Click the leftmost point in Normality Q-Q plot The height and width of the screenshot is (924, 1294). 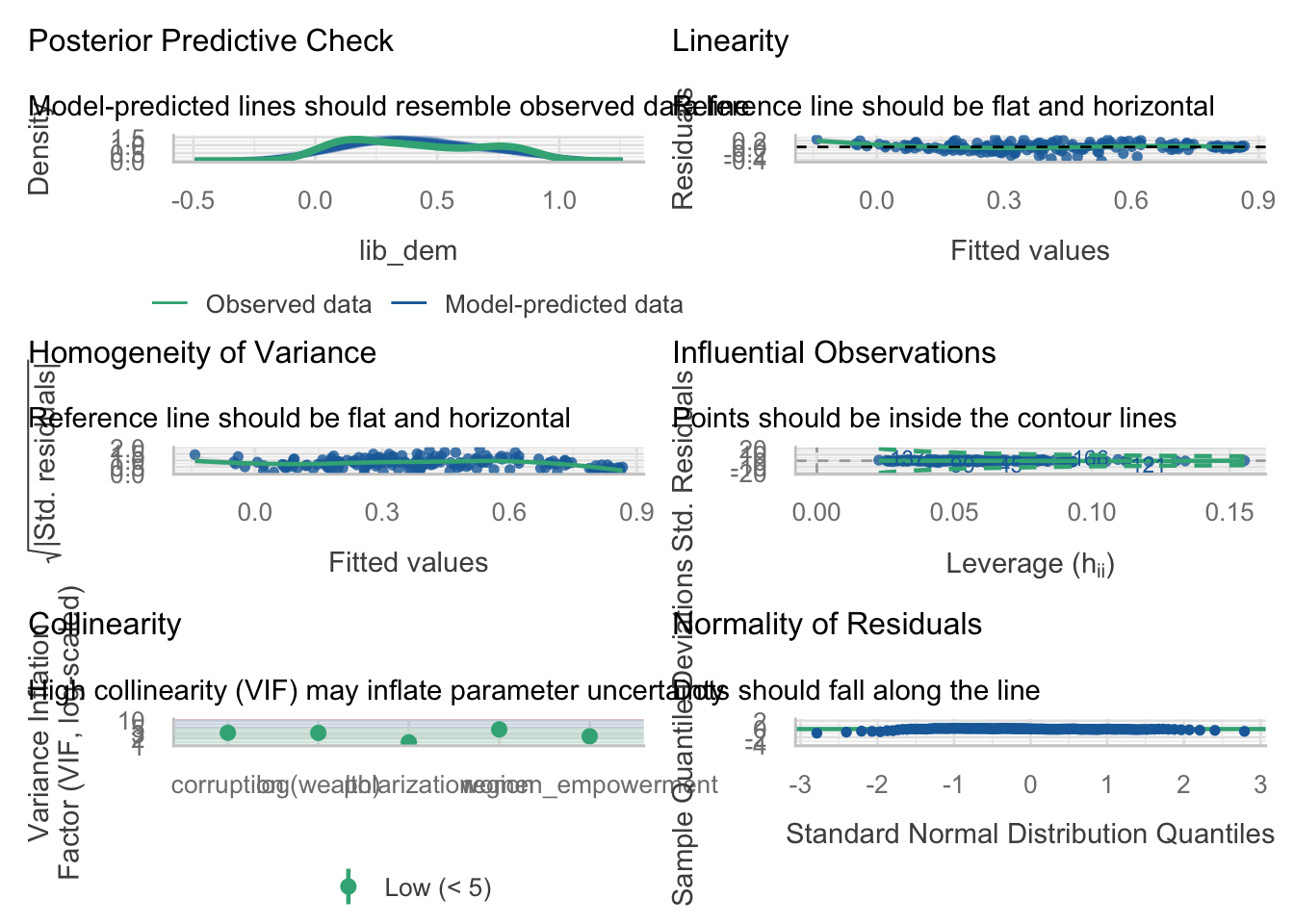tap(816, 733)
